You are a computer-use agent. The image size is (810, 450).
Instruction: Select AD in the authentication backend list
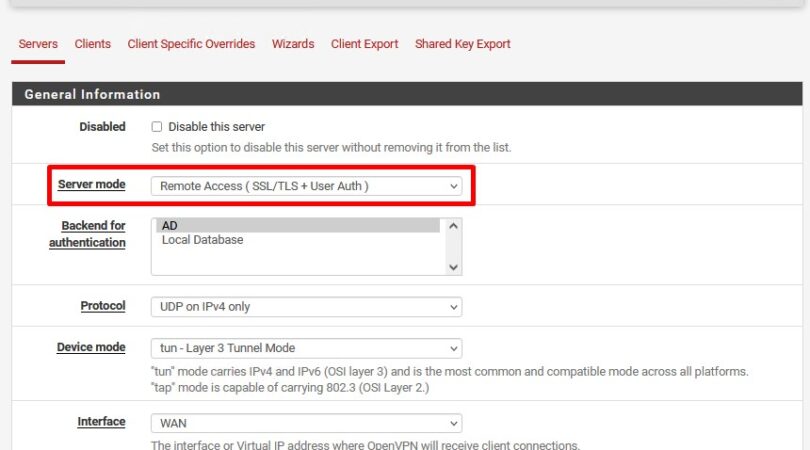(x=295, y=226)
